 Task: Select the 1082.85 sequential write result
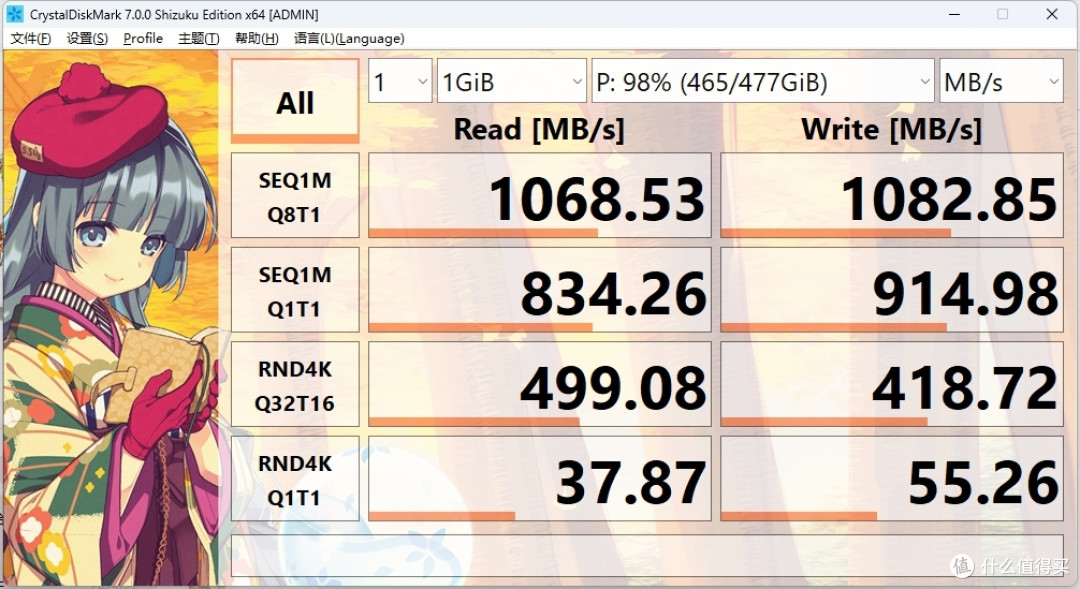coord(892,196)
